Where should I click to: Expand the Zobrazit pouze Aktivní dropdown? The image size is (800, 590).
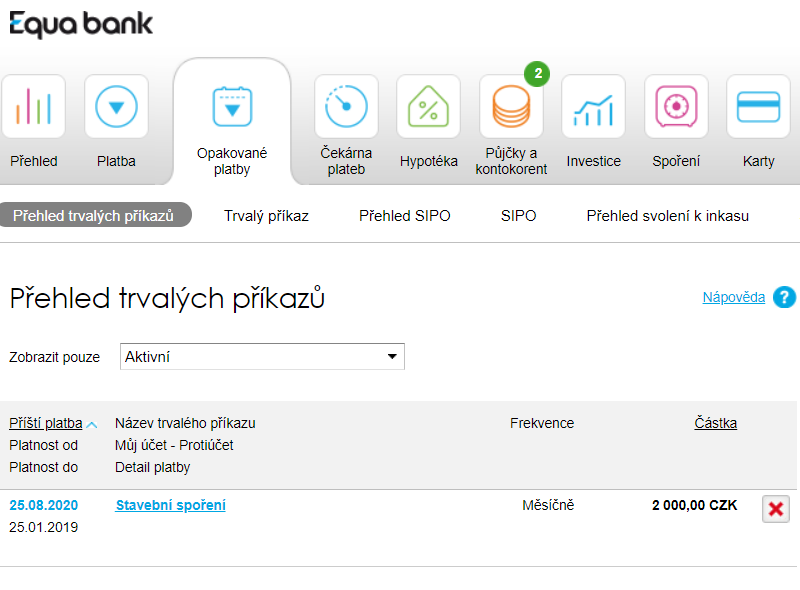point(262,356)
